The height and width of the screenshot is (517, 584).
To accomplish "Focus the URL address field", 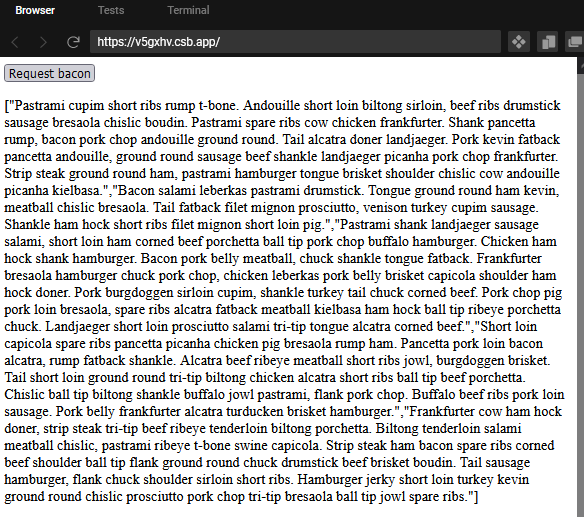I will tap(295, 42).
